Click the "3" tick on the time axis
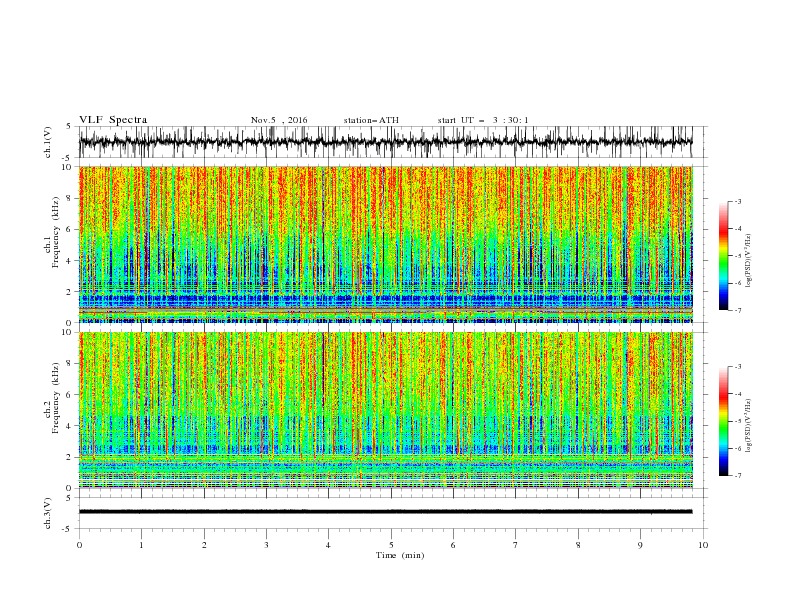This screenshot has width=792, height=612. 266,545
